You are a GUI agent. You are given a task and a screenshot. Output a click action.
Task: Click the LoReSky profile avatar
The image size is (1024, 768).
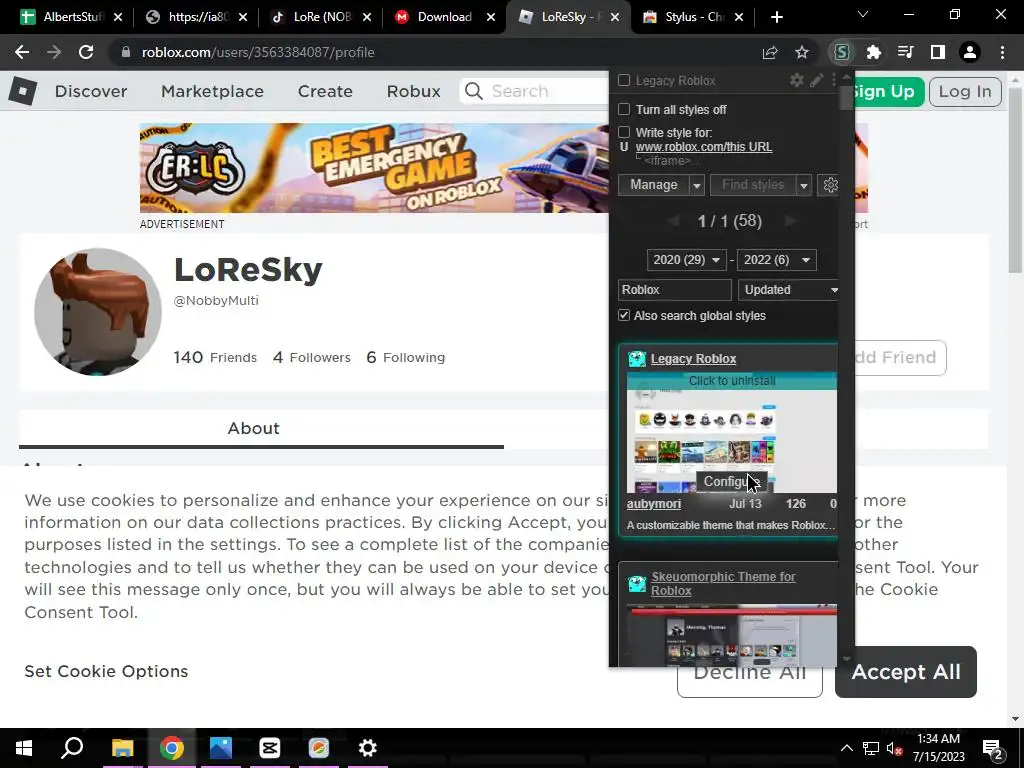click(98, 312)
